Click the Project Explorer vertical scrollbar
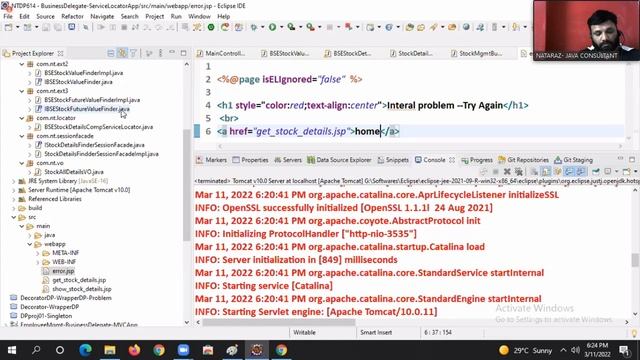 pos(187,186)
